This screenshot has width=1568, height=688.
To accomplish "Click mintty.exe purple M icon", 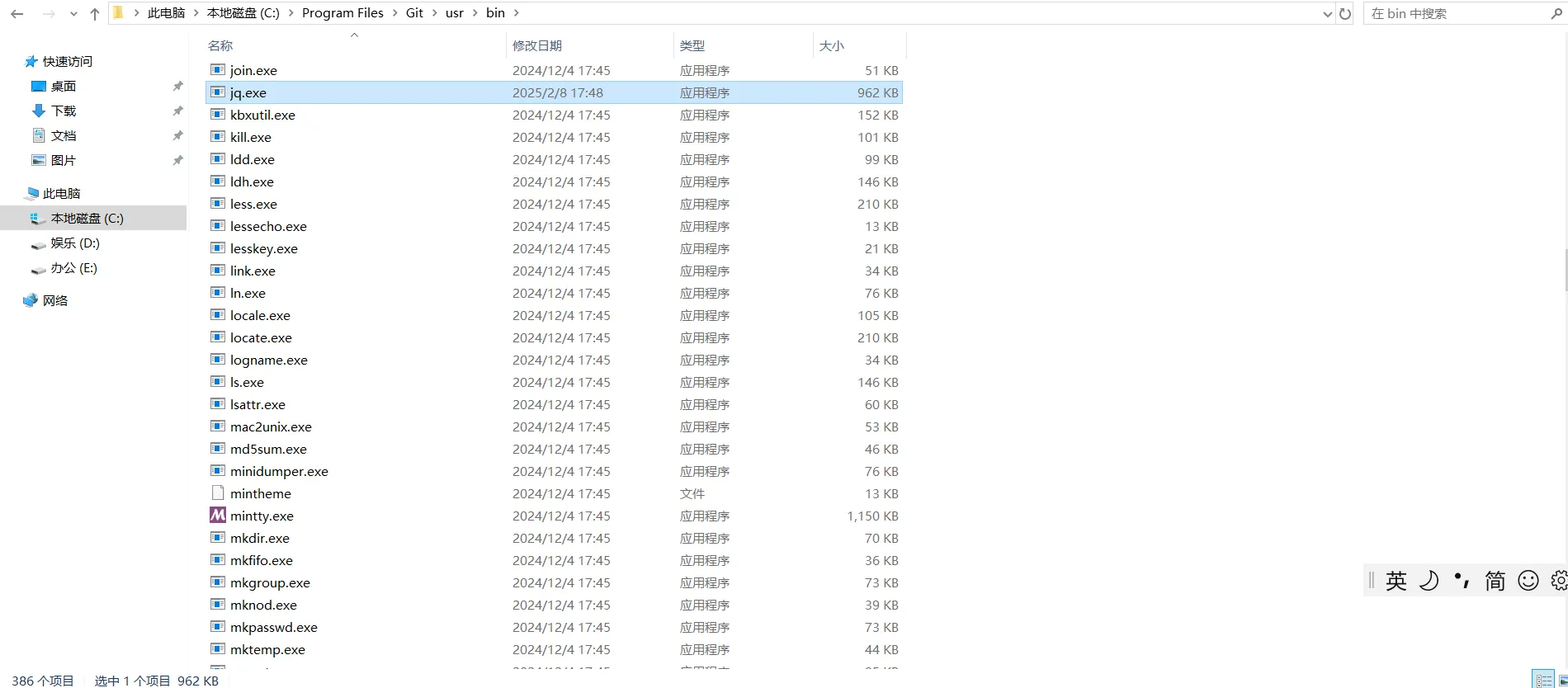I will tap(218, 516).
